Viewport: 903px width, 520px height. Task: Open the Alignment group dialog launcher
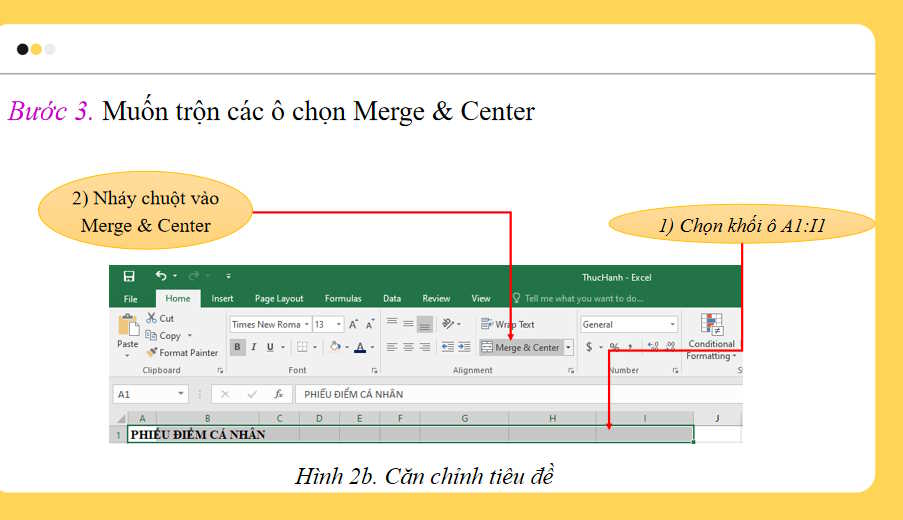571,371
